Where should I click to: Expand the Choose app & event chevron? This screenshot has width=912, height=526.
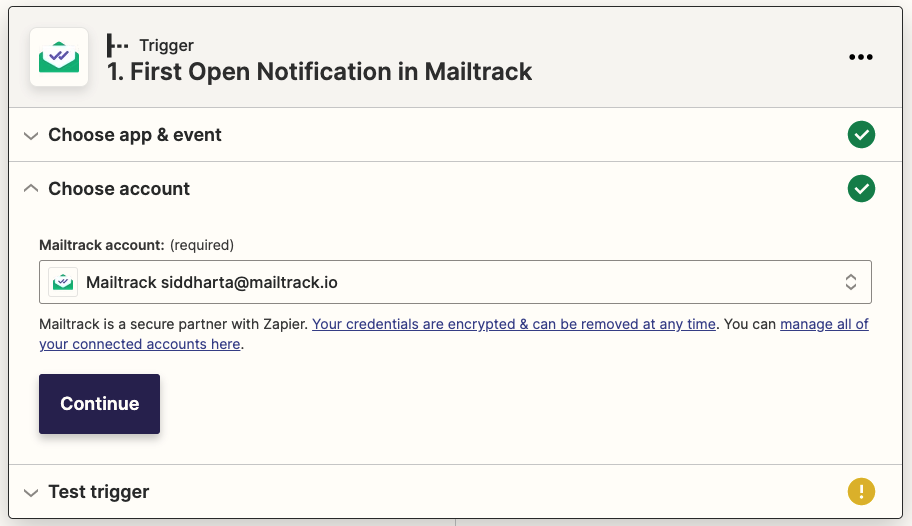[x=31, y=135]
